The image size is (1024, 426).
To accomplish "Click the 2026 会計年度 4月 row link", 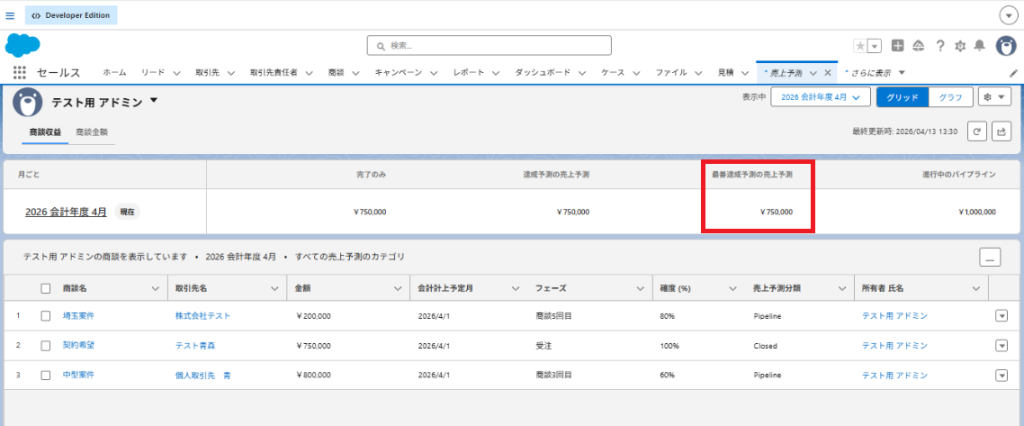I will pos(66,212).
